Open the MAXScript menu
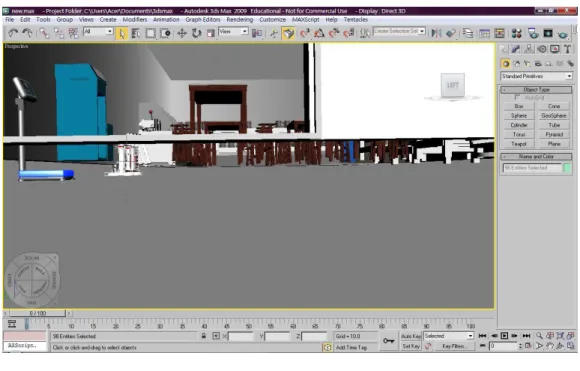 pos(306,20)
